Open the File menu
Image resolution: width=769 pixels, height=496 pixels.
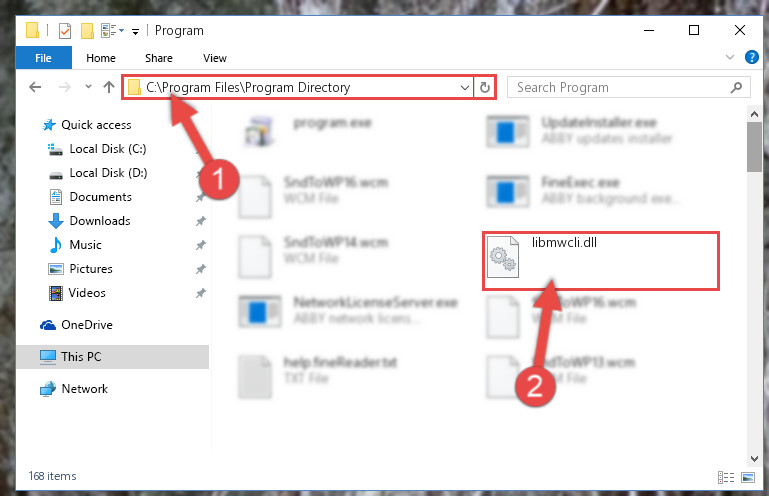click(x=43, y=58)
